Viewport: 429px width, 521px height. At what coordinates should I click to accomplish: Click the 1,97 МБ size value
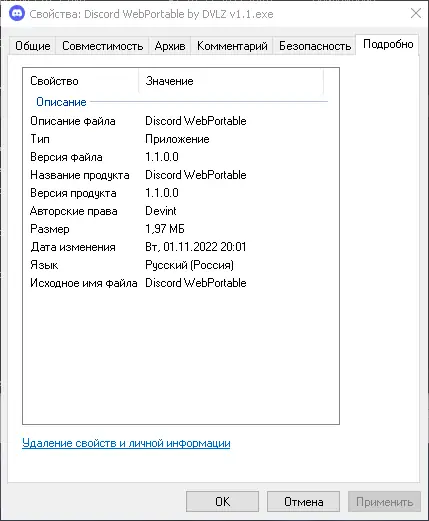pos(165,229)
